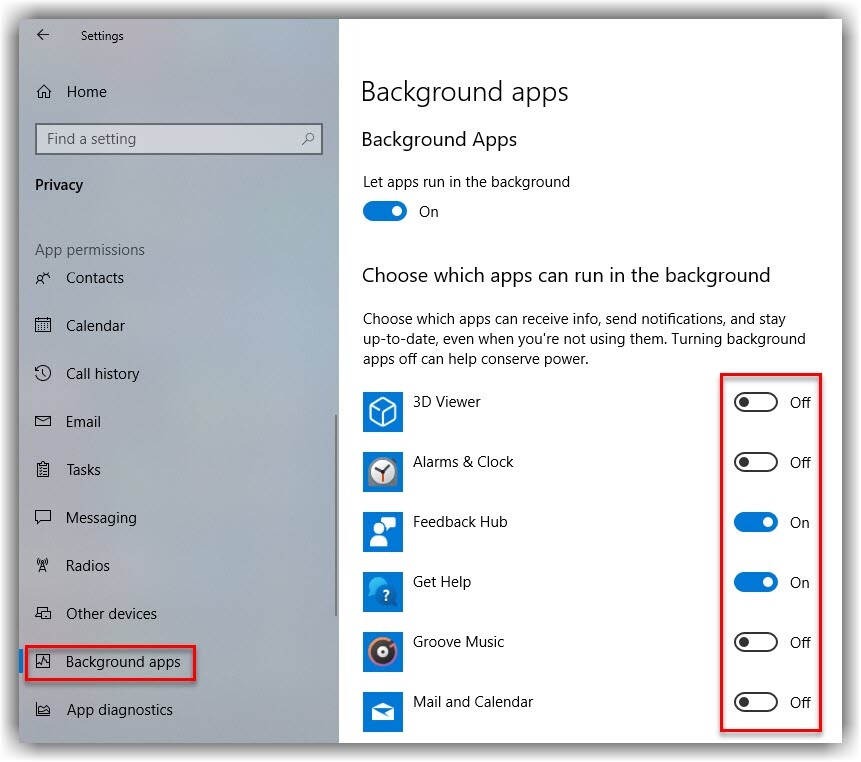Open App diagnostics privacy settings
The height and width of the screenshot is (762, 861).
(x=119, y=710)
